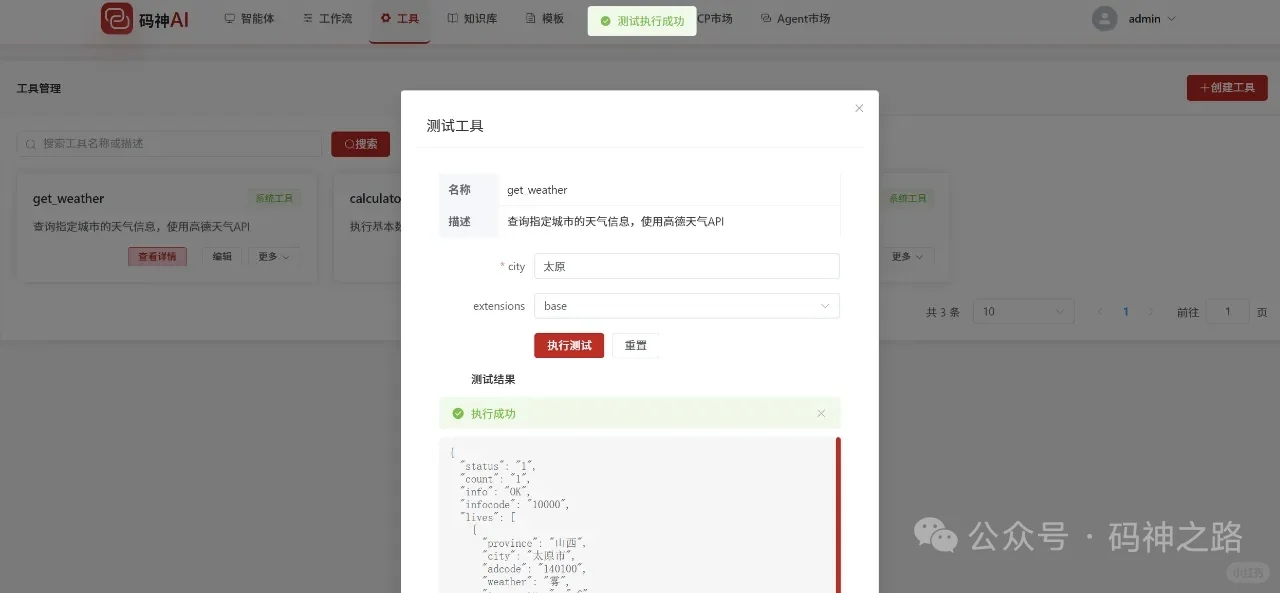
Task: Click the 执行测试 button
Action: (x=568, y=344)
